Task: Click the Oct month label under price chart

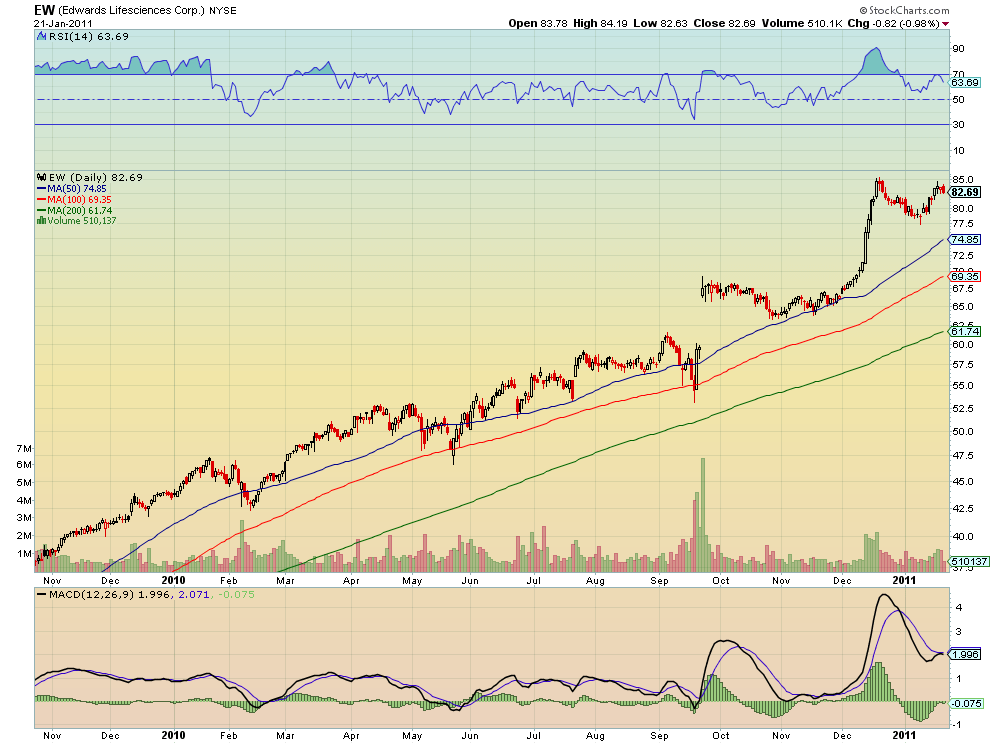Action: point(720,580)
